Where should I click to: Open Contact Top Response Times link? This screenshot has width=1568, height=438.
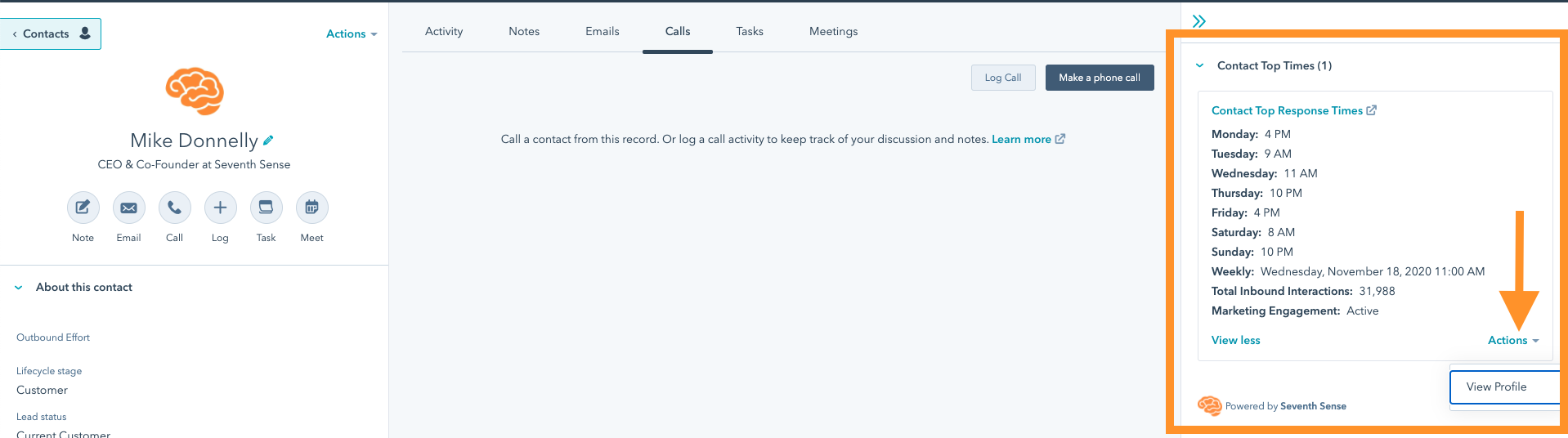[x=1287, y=110]
